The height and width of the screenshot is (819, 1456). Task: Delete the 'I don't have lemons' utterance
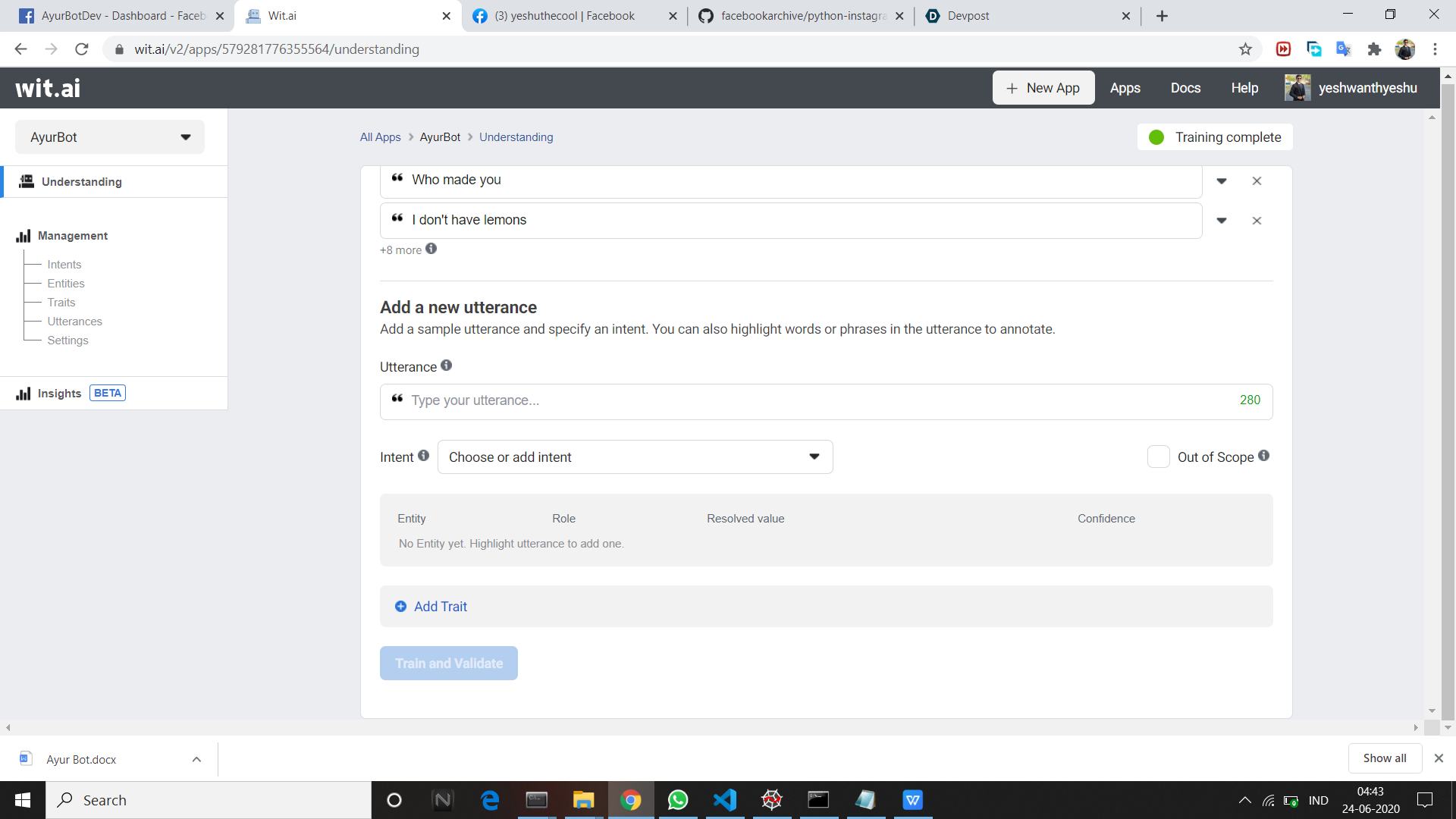pyautogui.click(x=1257, y=221)
